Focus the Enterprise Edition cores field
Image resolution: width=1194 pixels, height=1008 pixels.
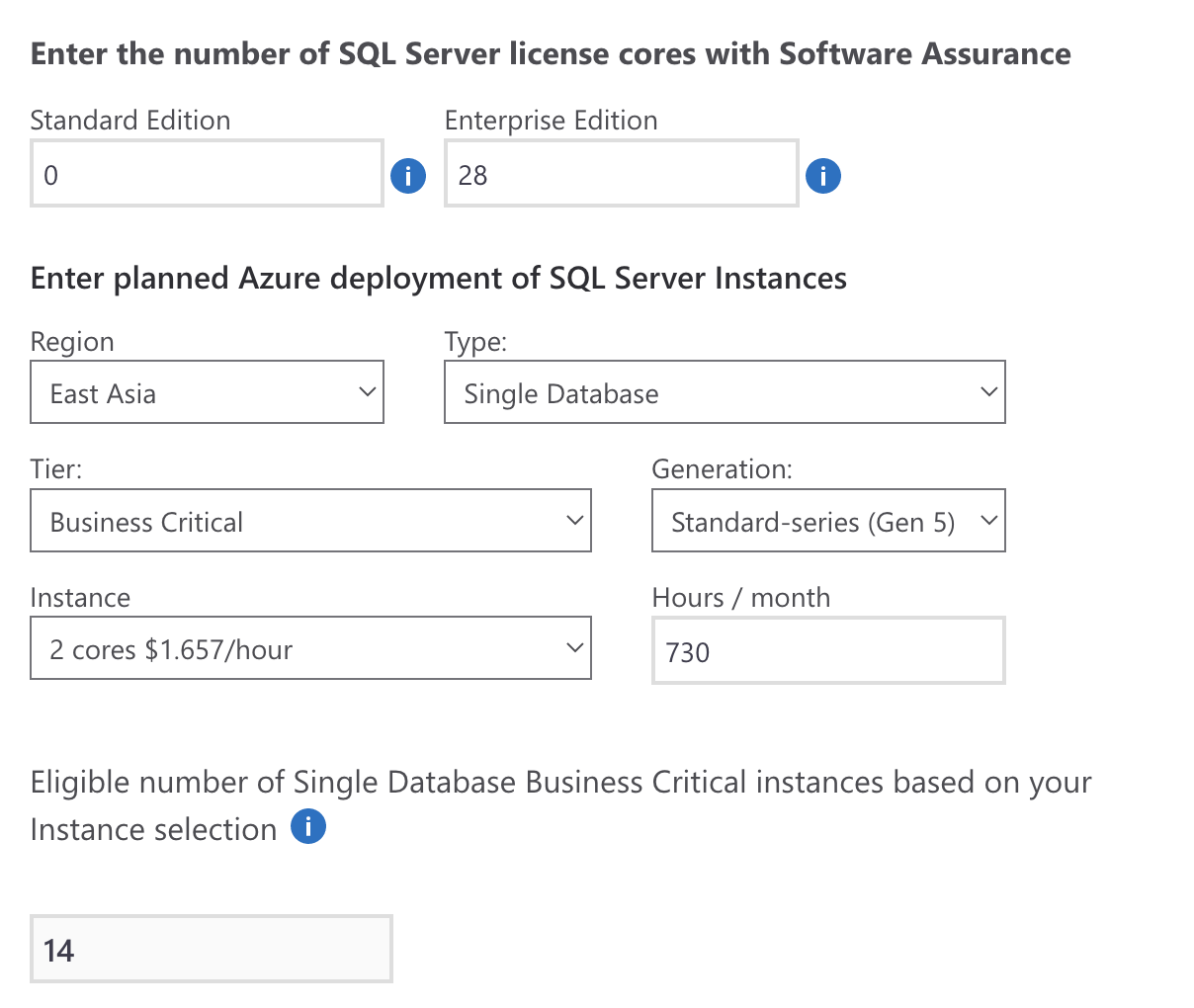click(622, 174)
